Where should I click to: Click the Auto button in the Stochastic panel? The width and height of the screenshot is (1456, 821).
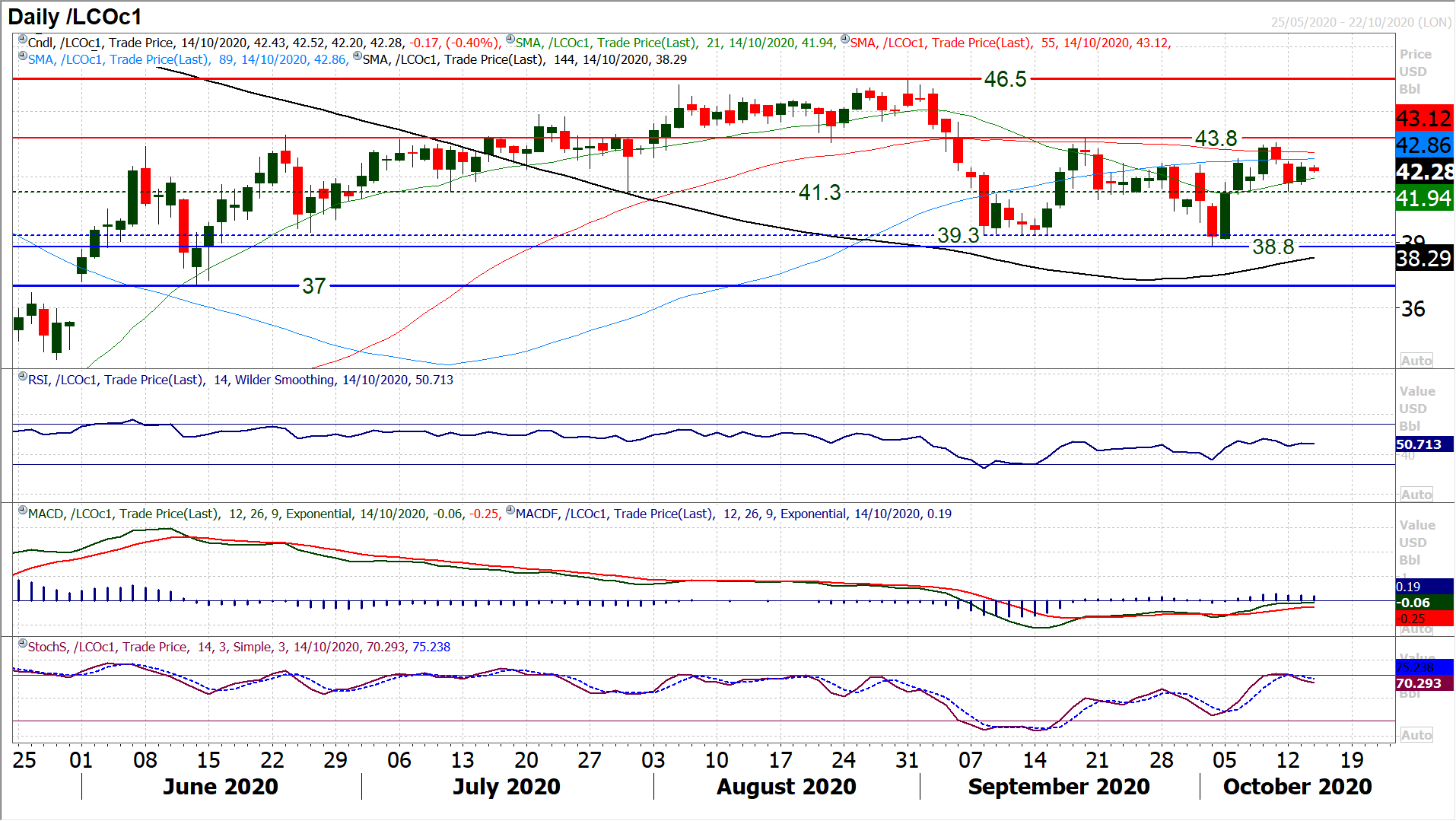pyautogui.click(x=1416, y=735)
